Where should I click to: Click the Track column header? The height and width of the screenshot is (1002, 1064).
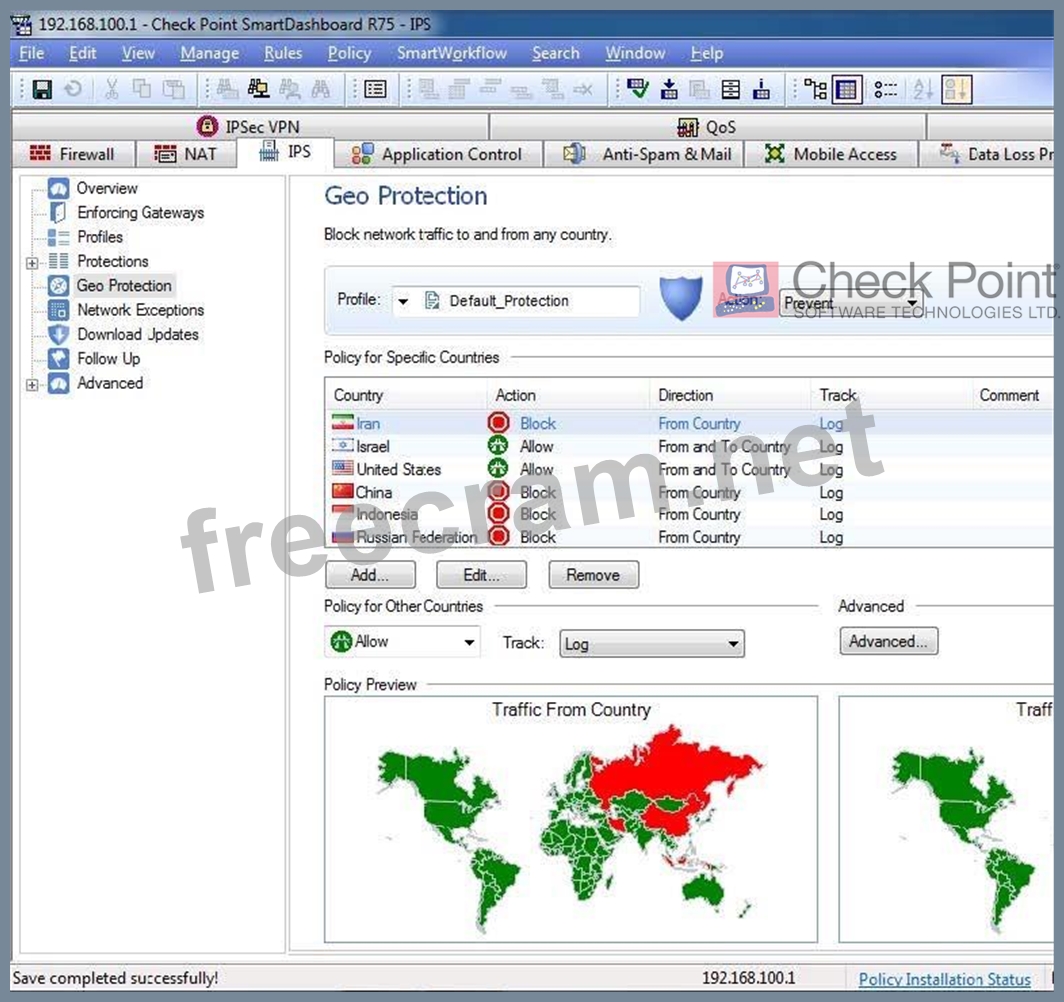[838, 395]
